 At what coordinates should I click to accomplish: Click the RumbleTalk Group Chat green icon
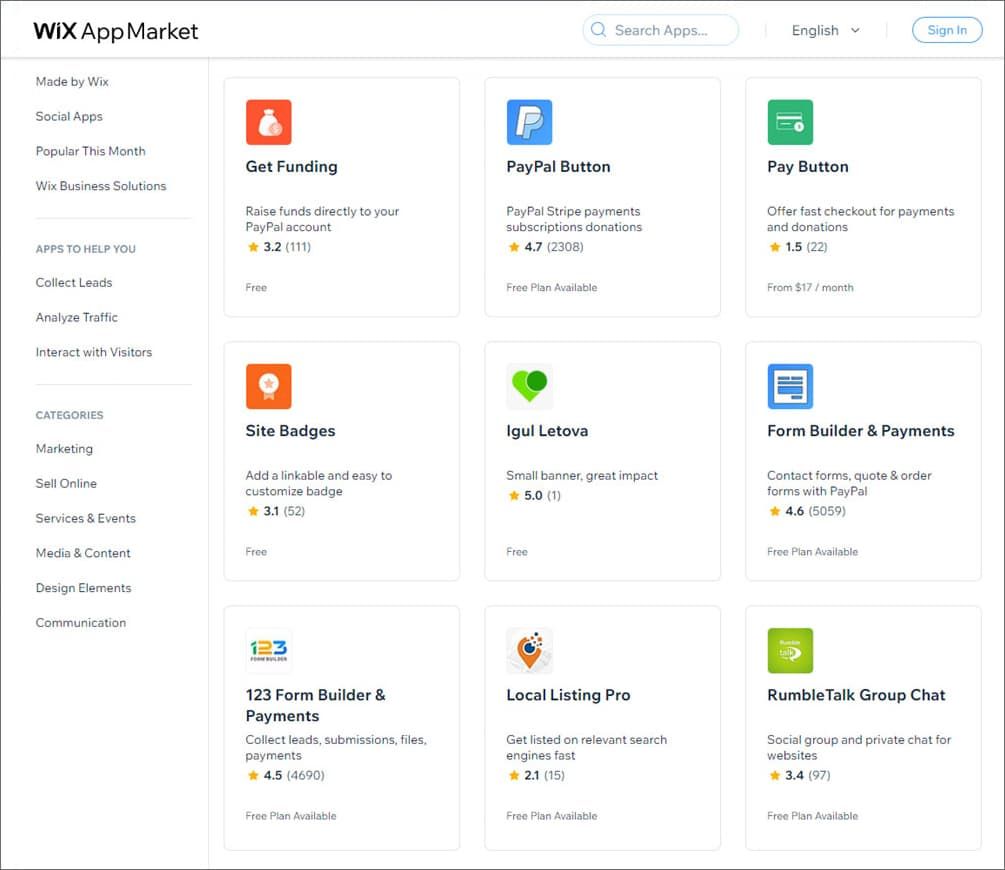790,650
